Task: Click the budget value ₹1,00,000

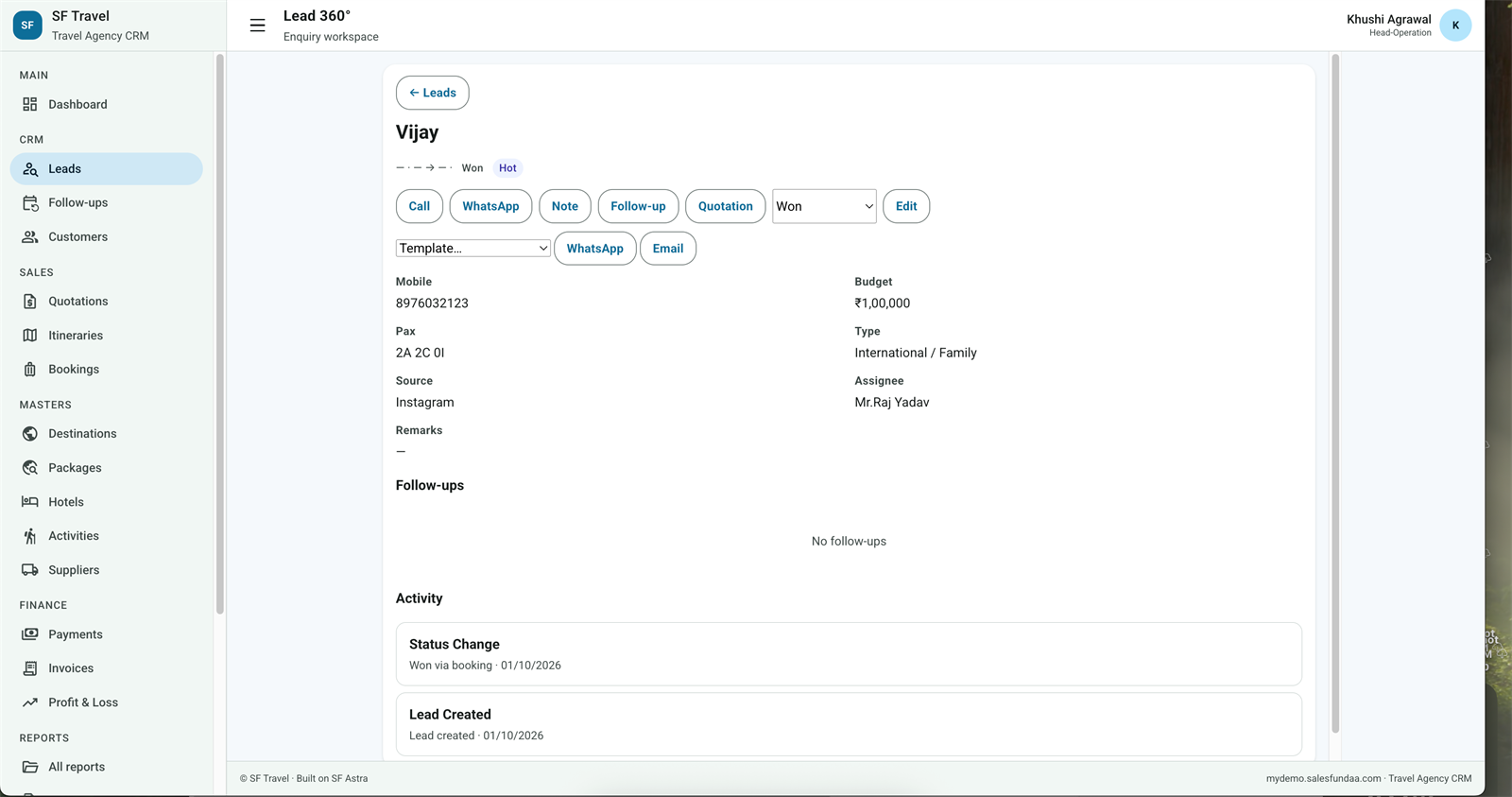Action: click(883, 303)
